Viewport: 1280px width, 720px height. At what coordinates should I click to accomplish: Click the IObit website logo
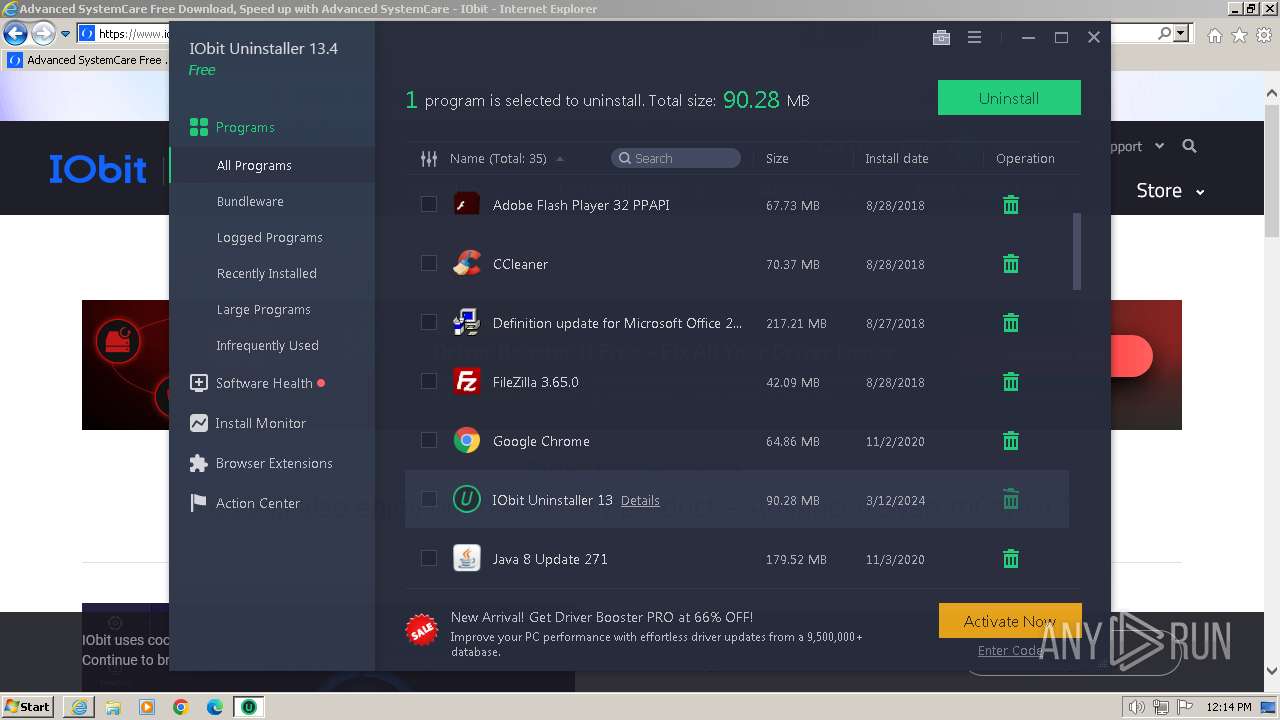click(98, 169)
